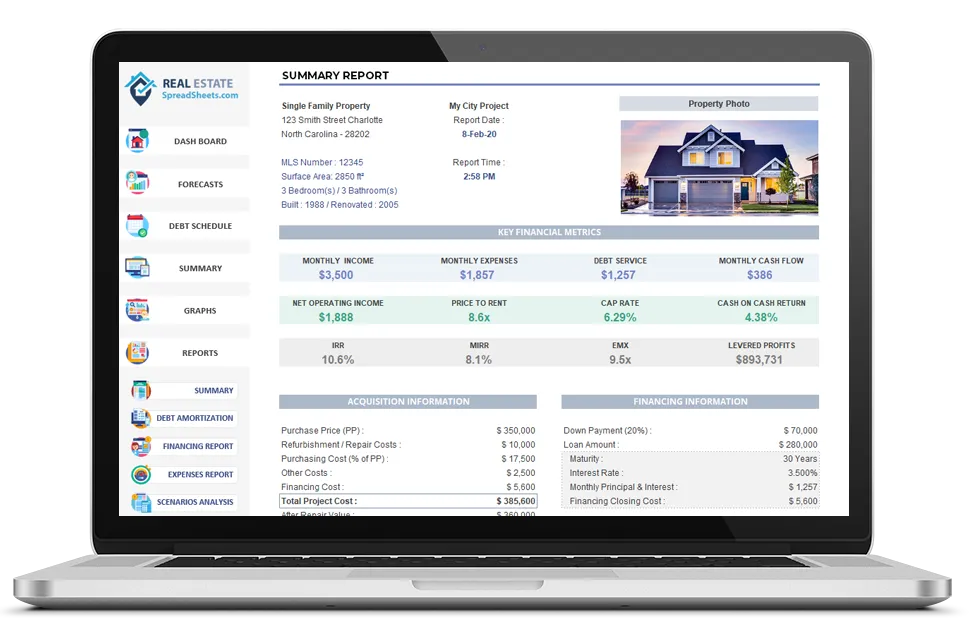The height and width of the screenshot is (629, 969).
Task: Open the SCENARIOS ANALYSIS button
Action: (195, 502)
